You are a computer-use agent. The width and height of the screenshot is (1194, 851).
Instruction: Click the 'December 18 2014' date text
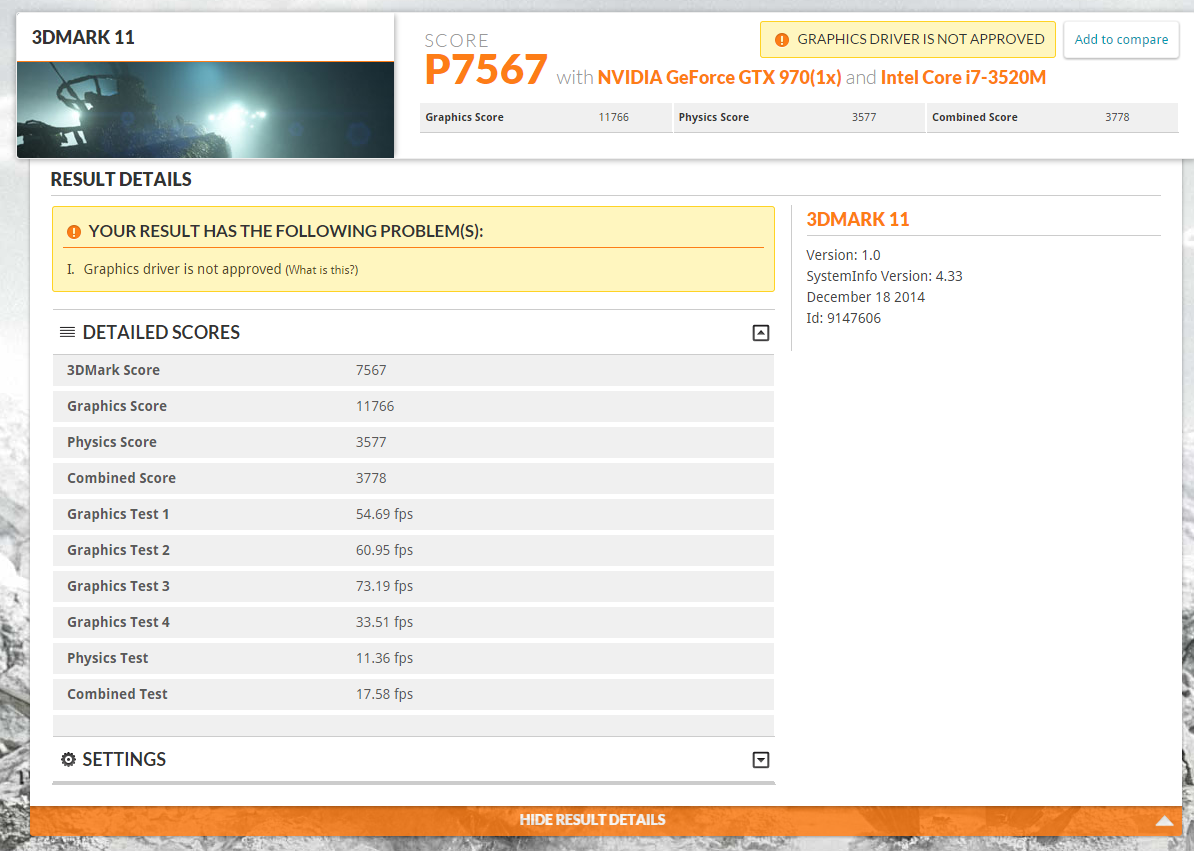pyautogui.click(x=866, y=297)
